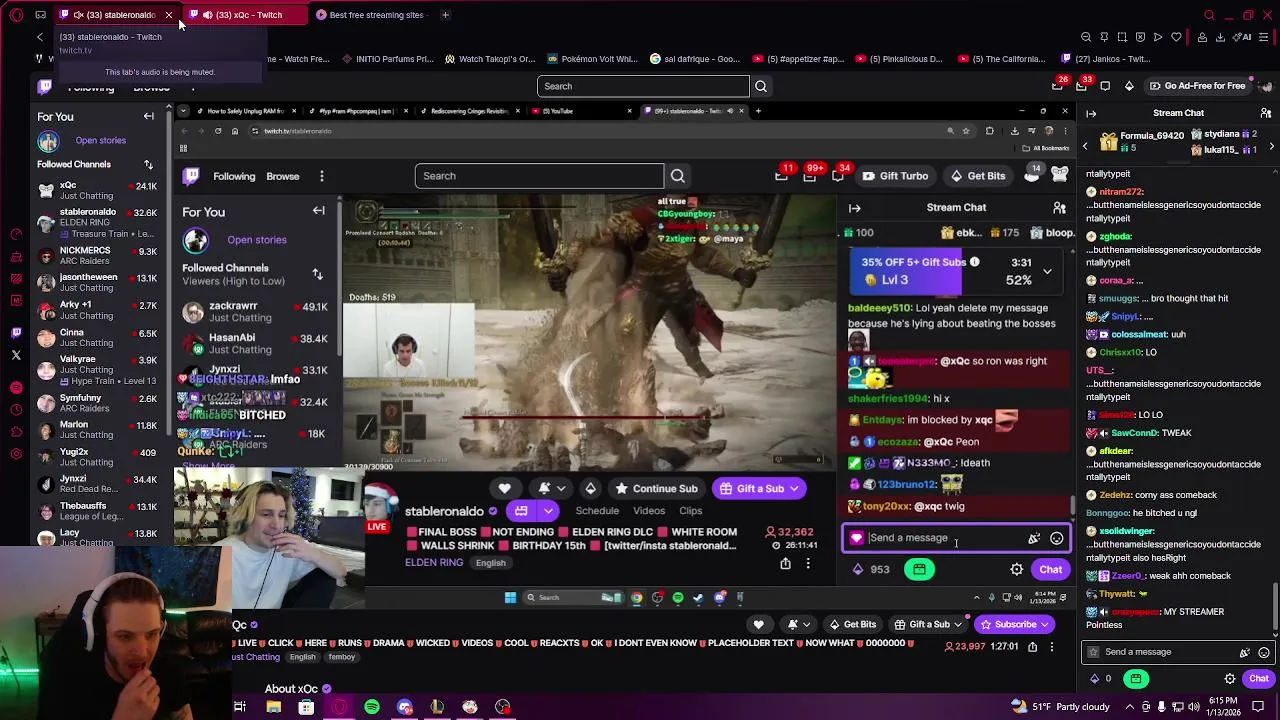Viewport: 1280px width, 720px height.
Task: Click the Twitch logo home icon
Action: (44, 86)
